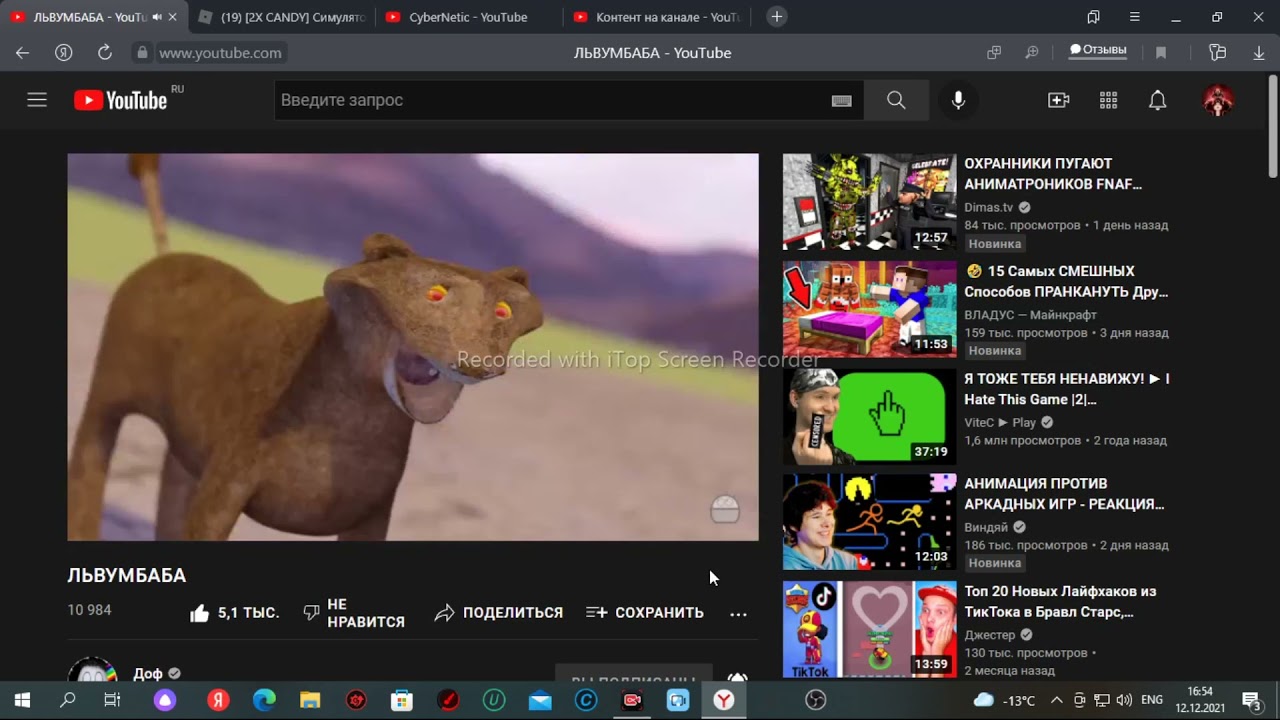Screen dimensions: 1280x720
Task: Open the arcade games reaction thumbnail
Action: coord(869,522)
